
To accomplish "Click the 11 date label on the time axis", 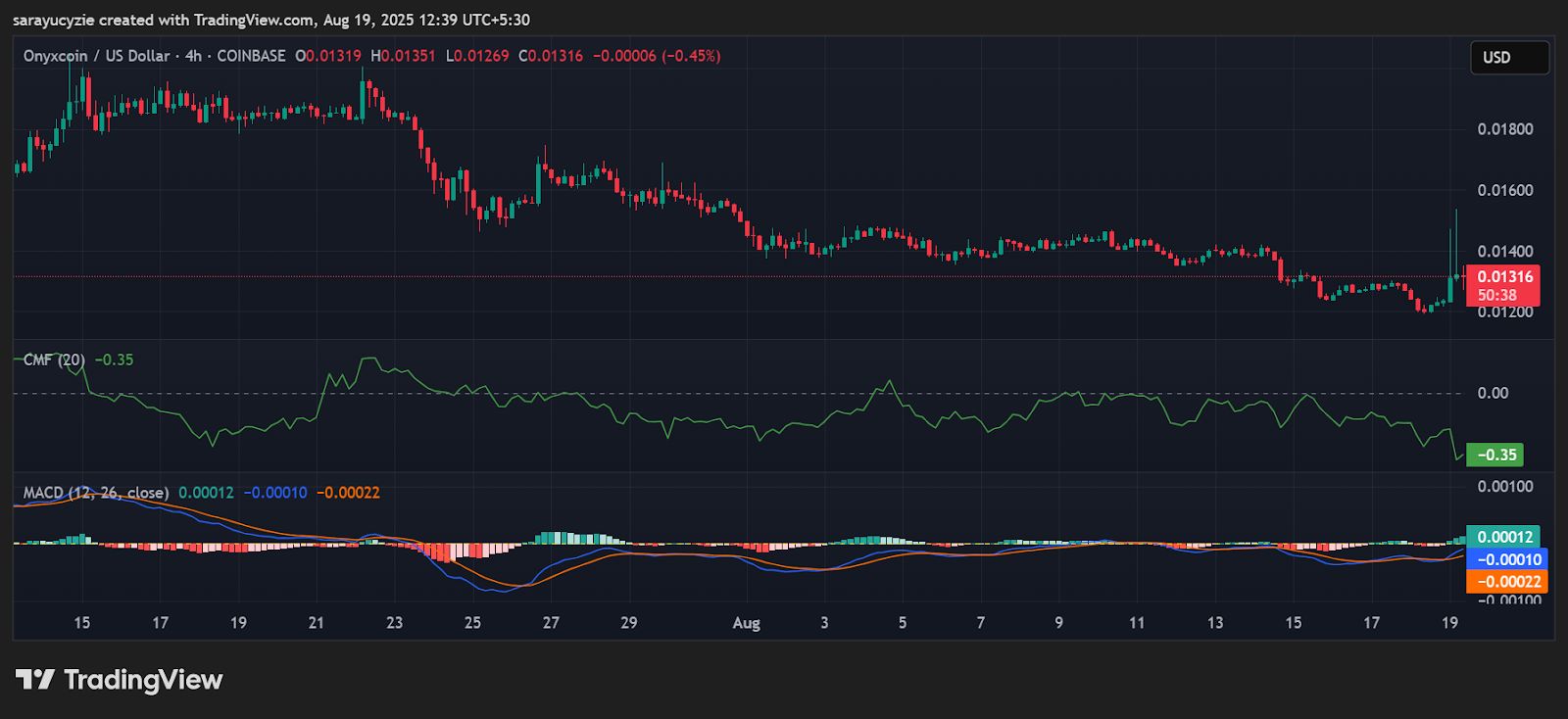I will (x=1137, y=623).
